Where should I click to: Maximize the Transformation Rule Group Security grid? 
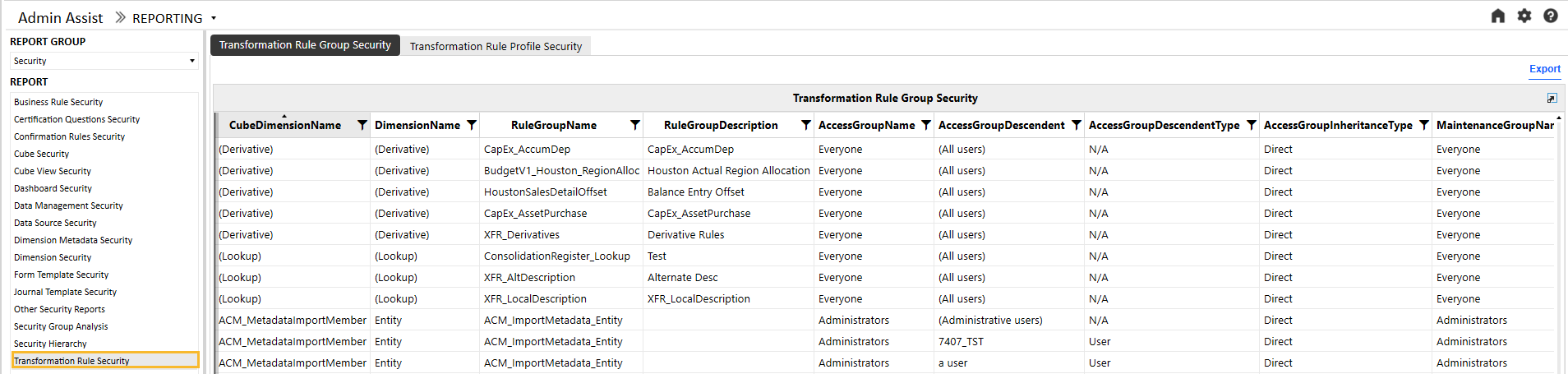1552,99
